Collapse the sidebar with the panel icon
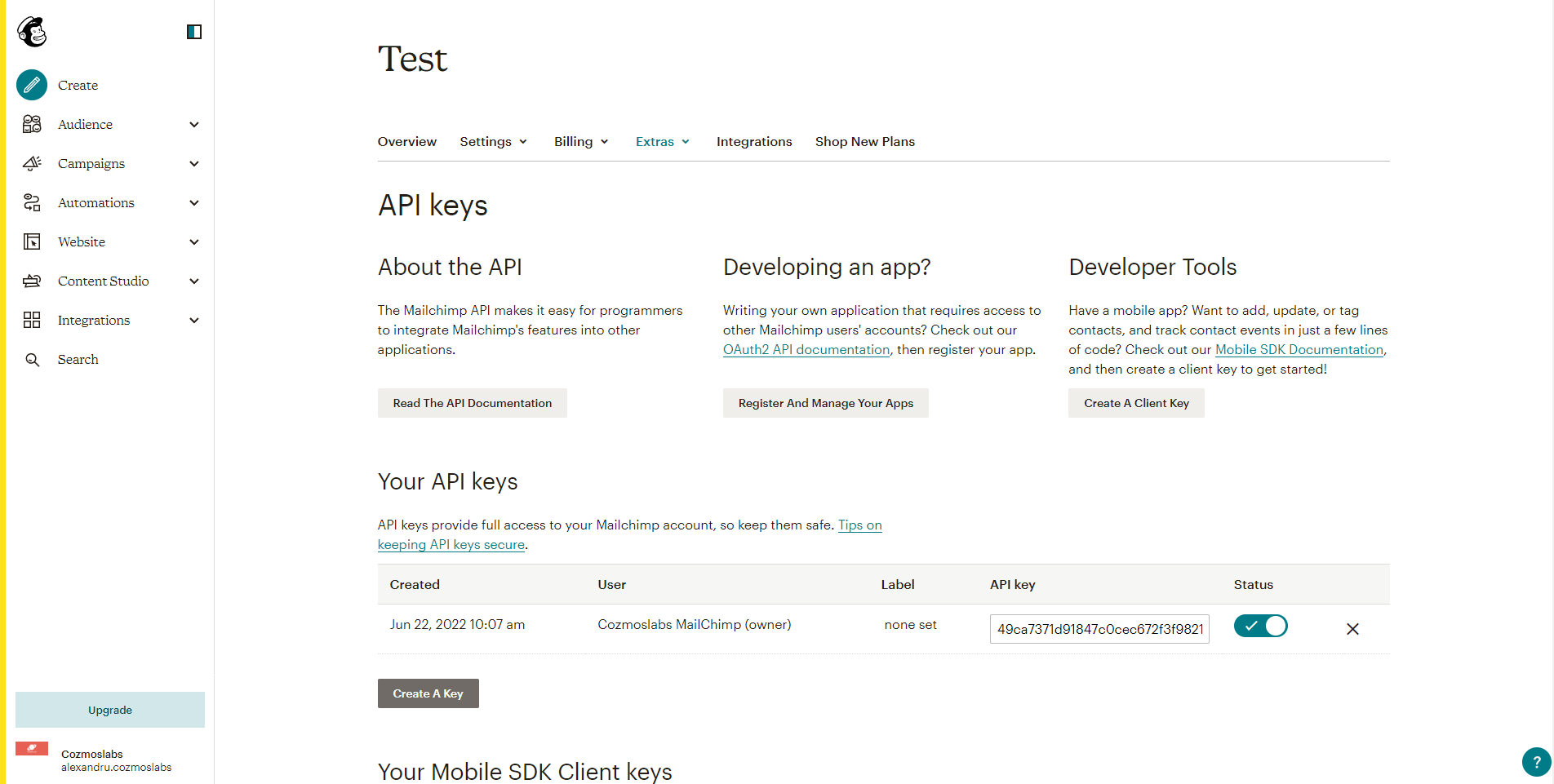 [x=194, y=32]
